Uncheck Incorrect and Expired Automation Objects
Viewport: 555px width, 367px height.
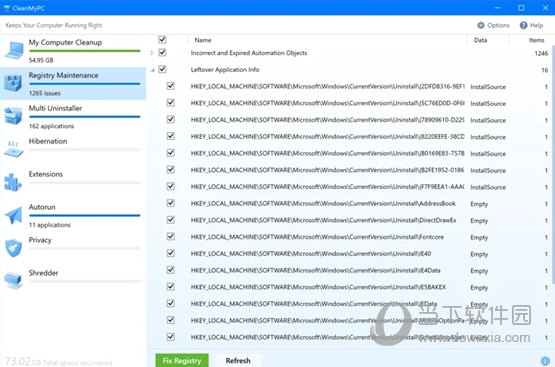click(x=162, y=52)
